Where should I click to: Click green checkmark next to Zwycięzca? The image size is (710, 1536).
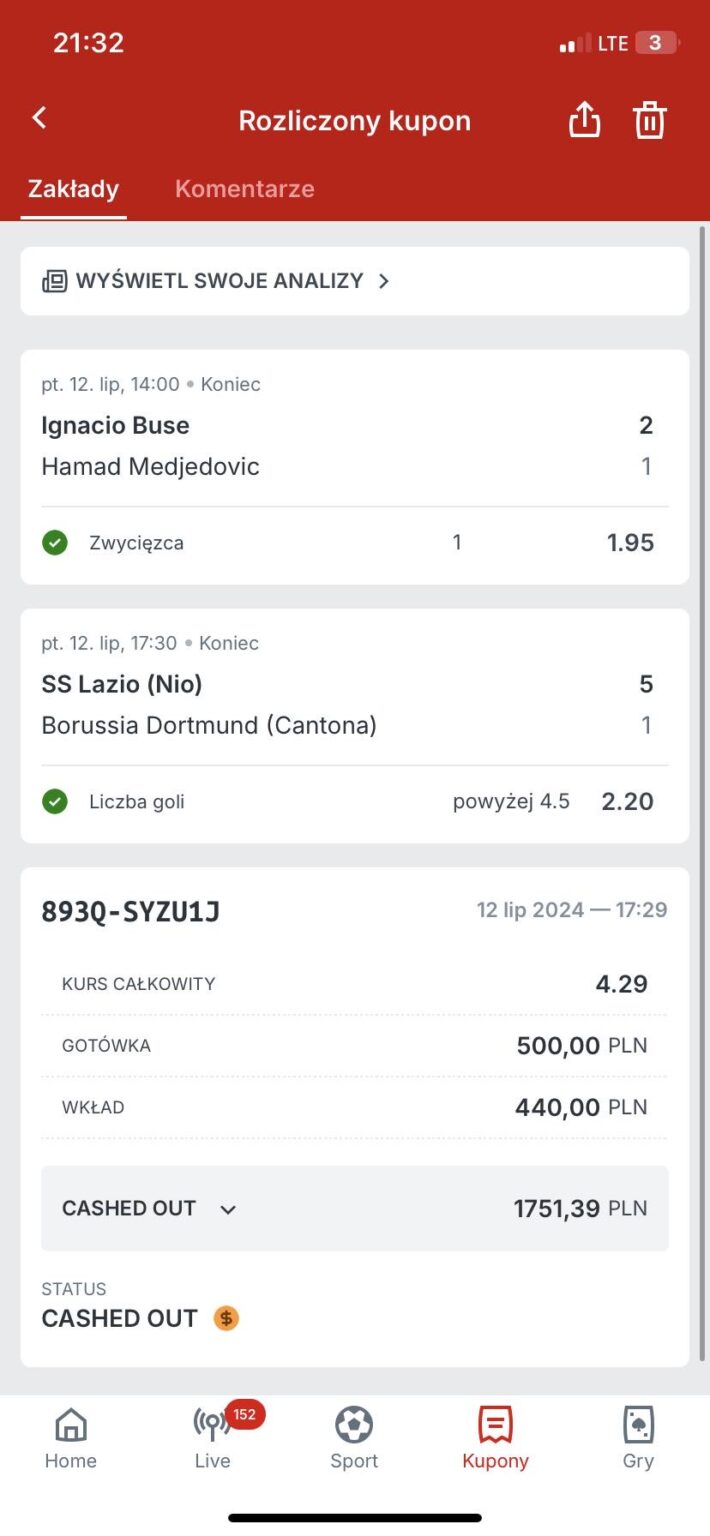click(x=55, y=543)
